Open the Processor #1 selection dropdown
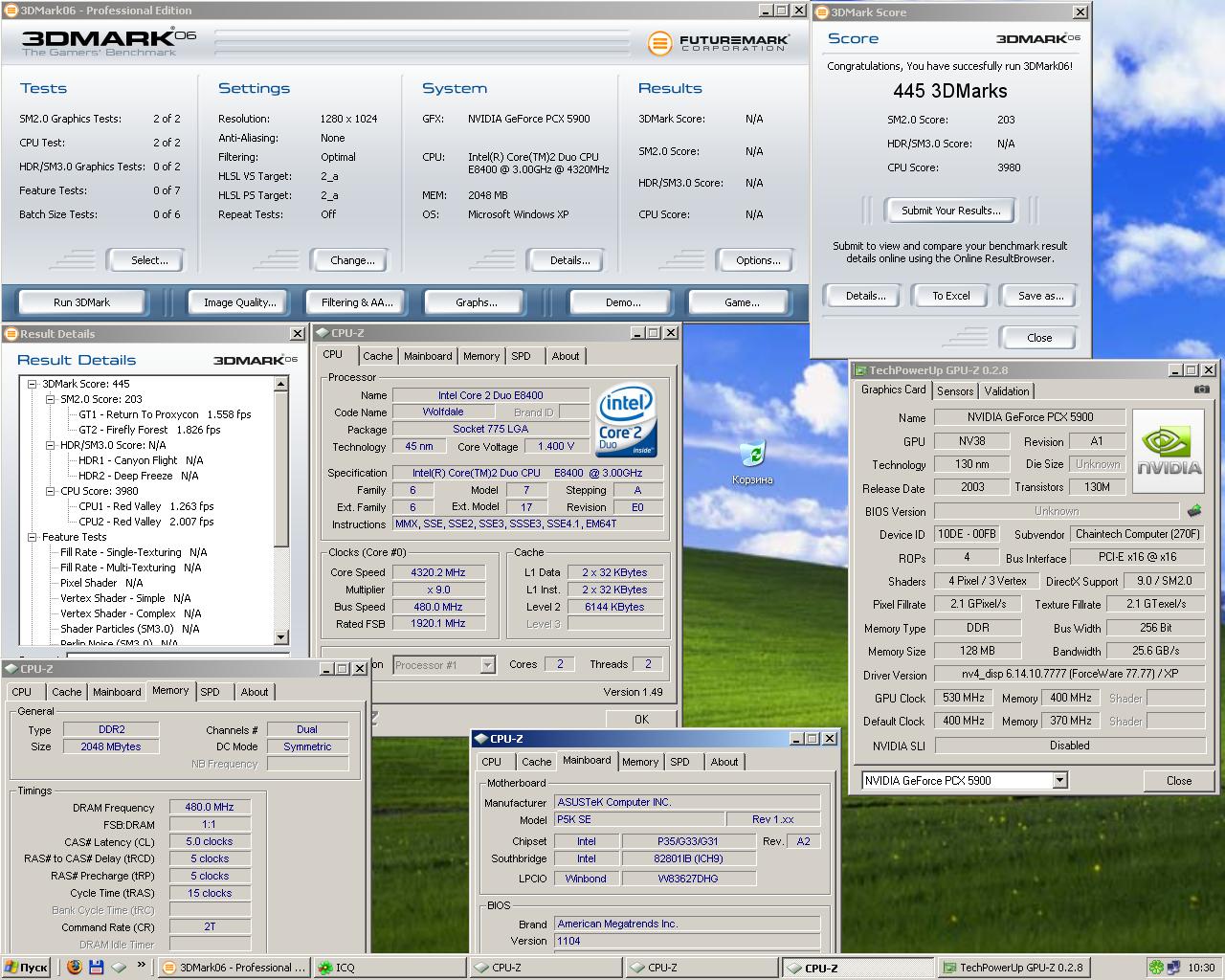 [487, 665]
